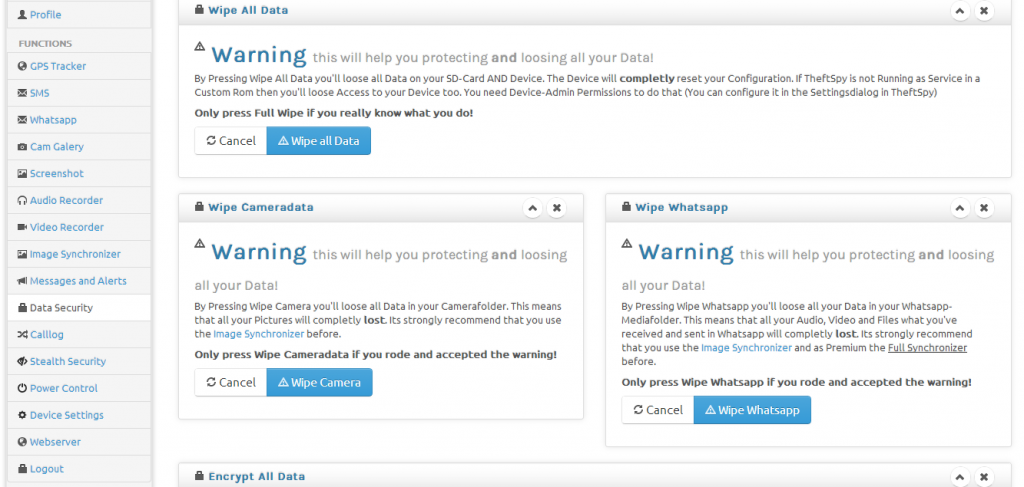Viewport: 1024px width, 487px height.
Task: Follow Image Synchronizer link in Wipe Cameradata text
Action: click(x=259, y=334)
